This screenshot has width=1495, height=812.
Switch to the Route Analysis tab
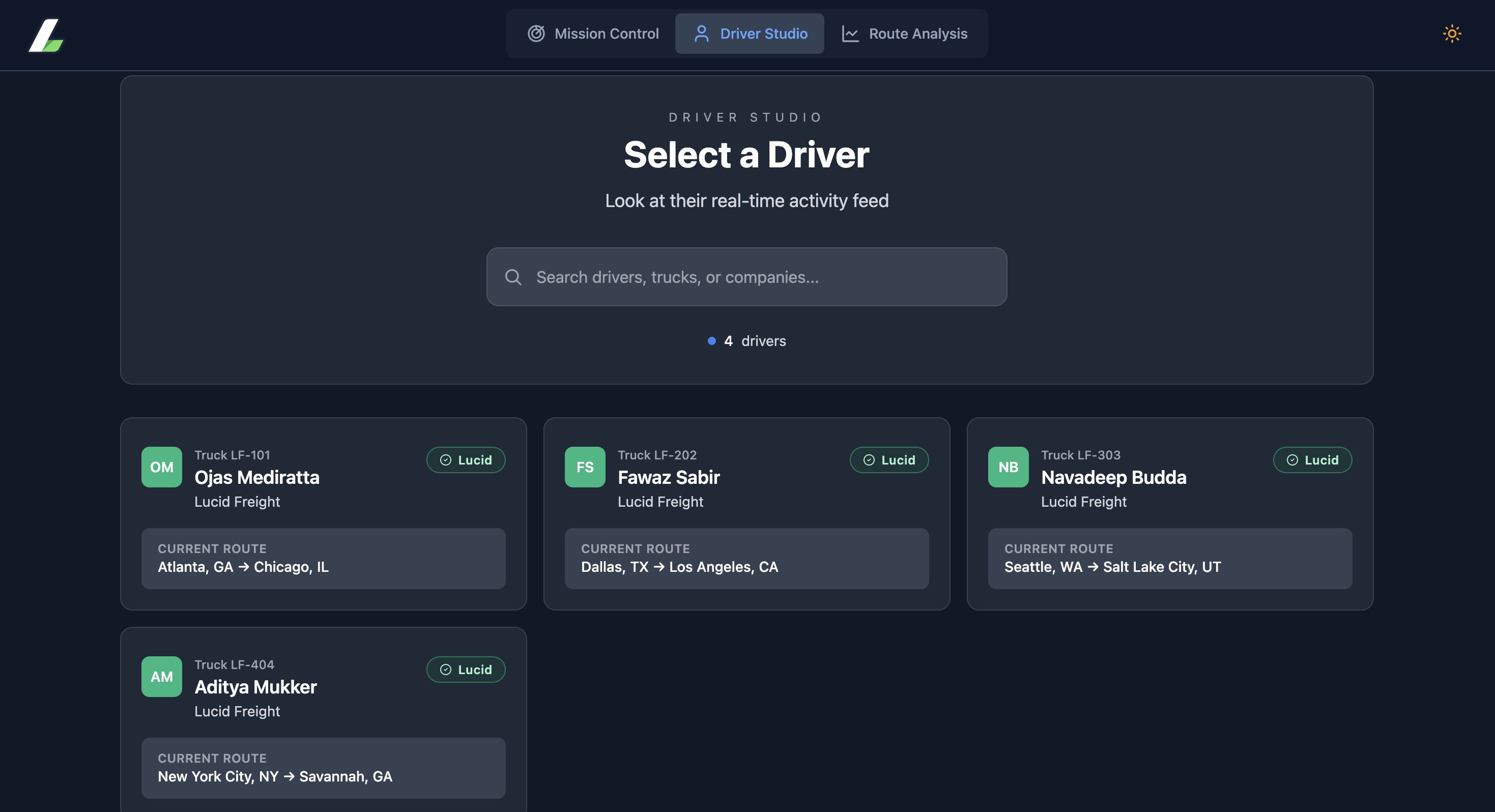905,34
